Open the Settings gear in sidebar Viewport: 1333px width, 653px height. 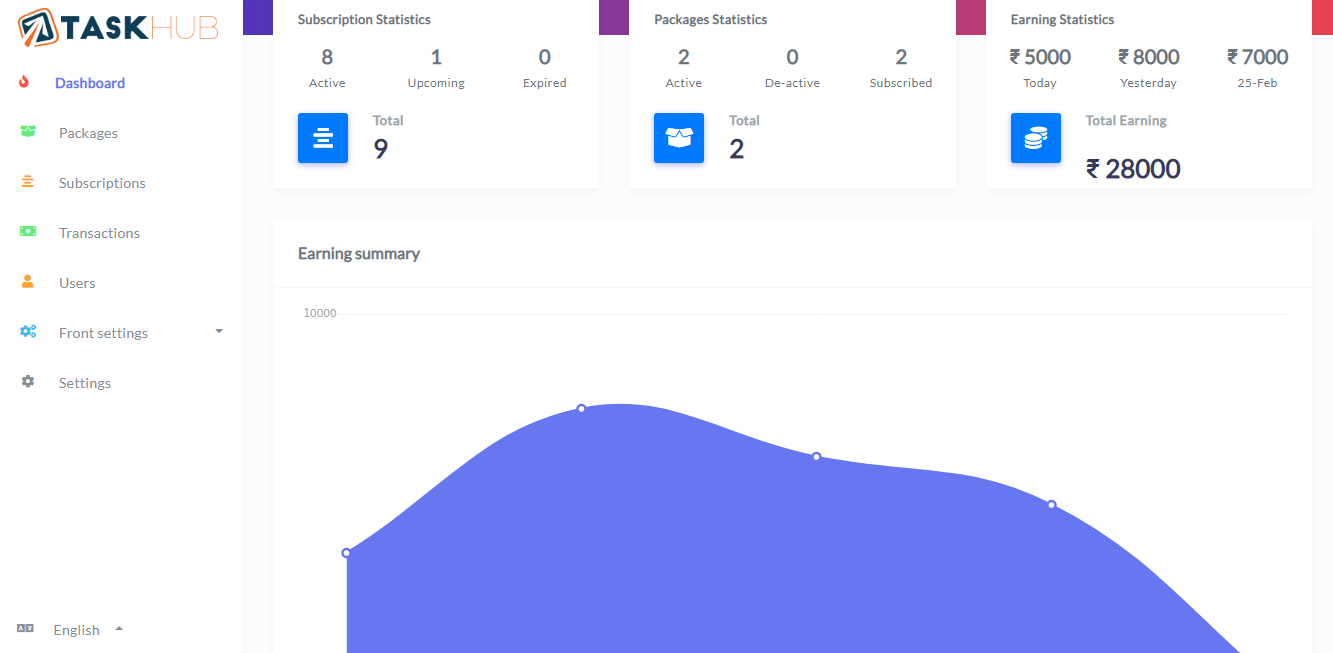tap(28, 381)
